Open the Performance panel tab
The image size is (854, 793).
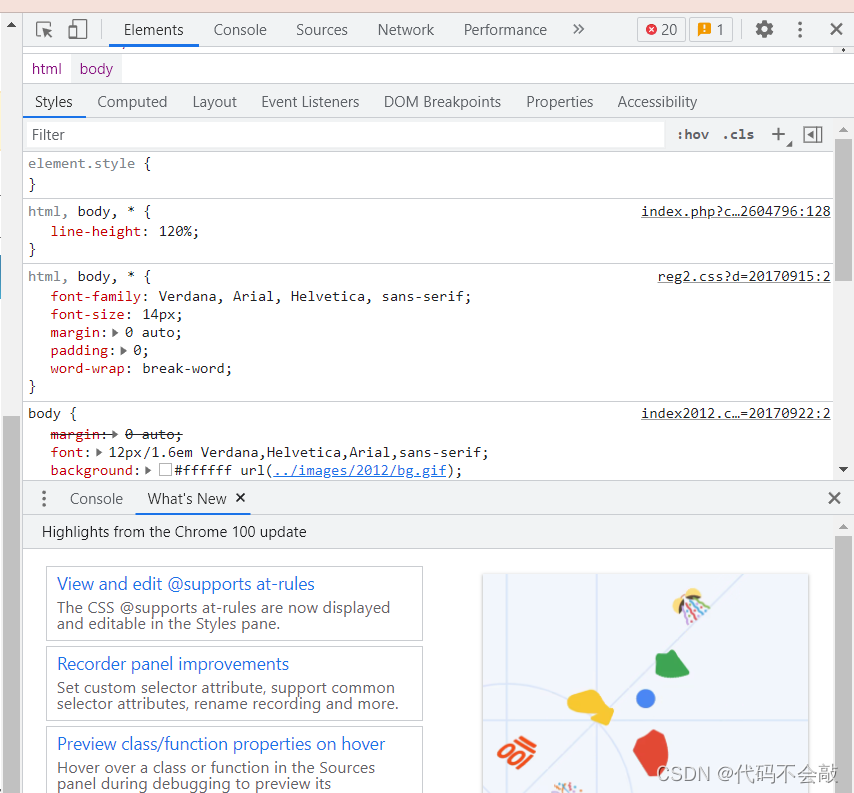click(505, 30)
